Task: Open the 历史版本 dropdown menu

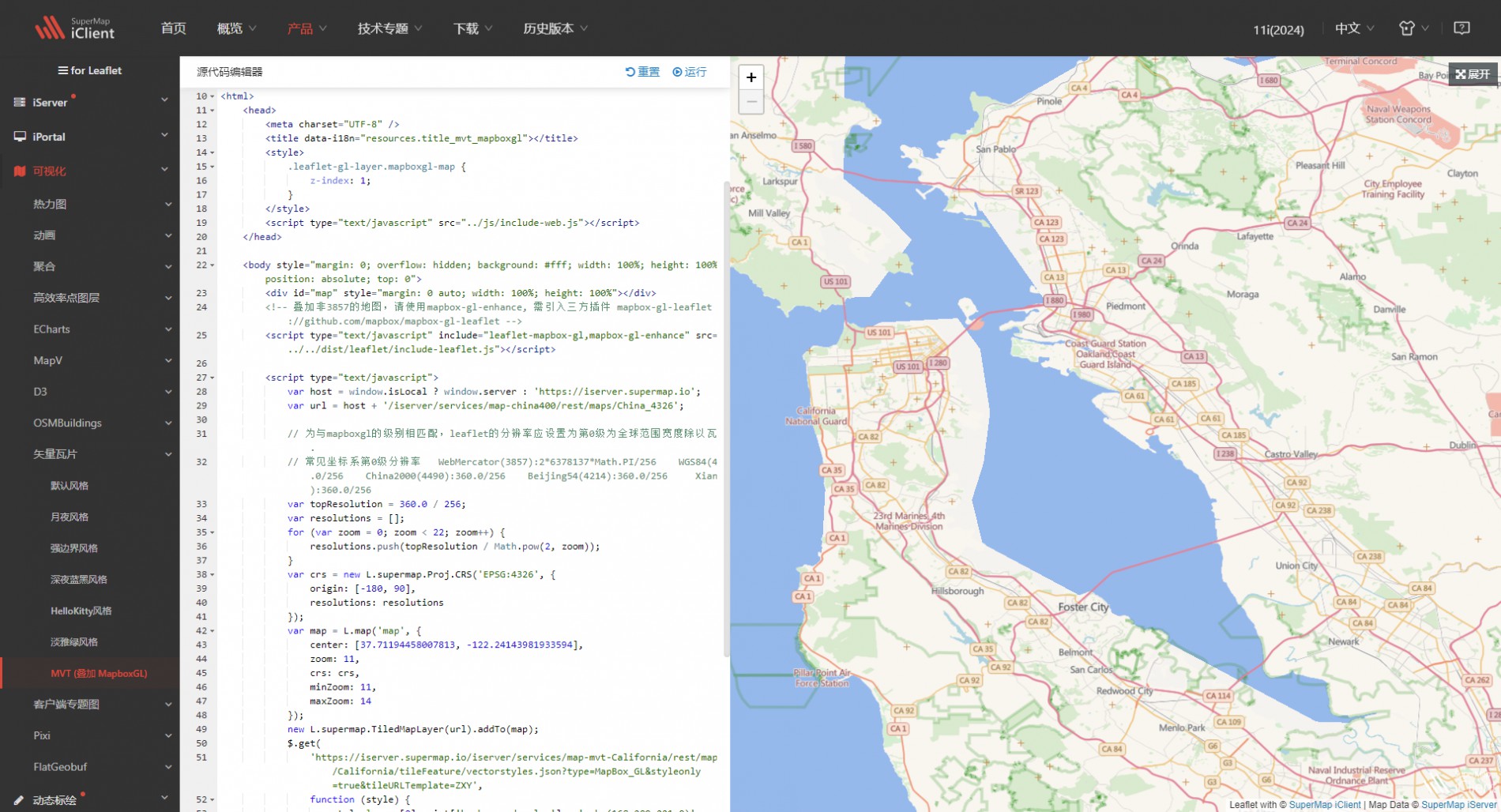Action: pyautogui.click(x=555, y=28)
